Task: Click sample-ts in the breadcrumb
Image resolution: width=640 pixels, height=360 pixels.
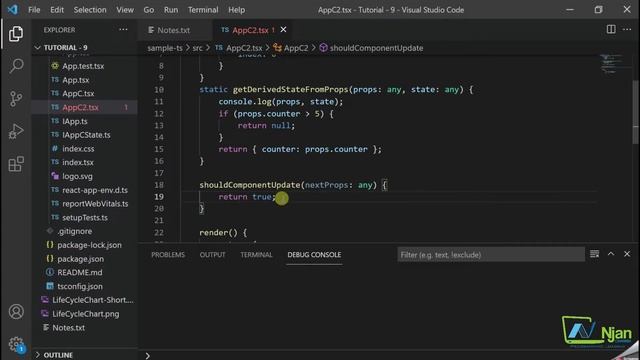Action: 165,48
